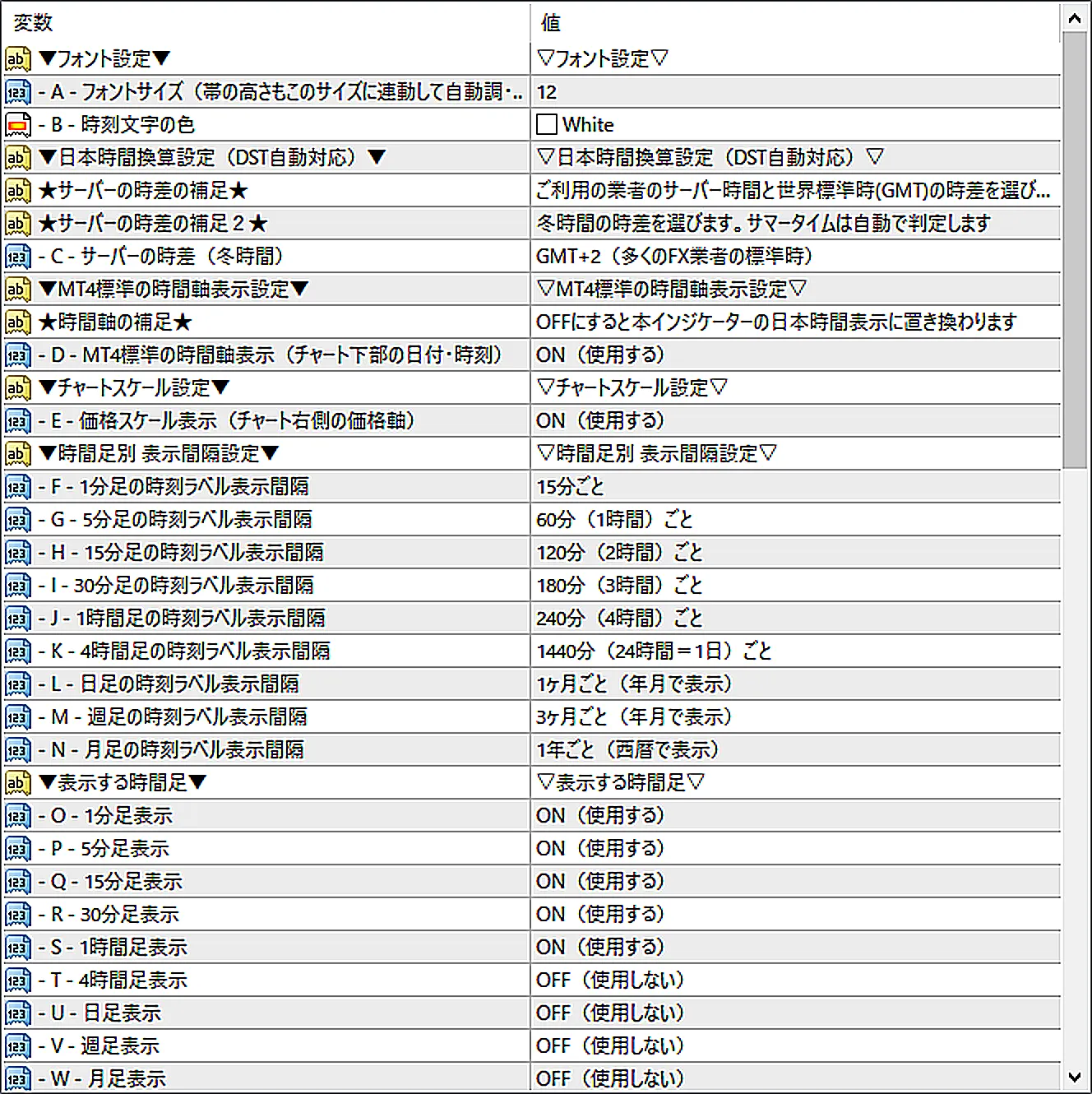Click the integer icon beside F - 1分足の時刻ラベル表示間隔

pos(18,487)
